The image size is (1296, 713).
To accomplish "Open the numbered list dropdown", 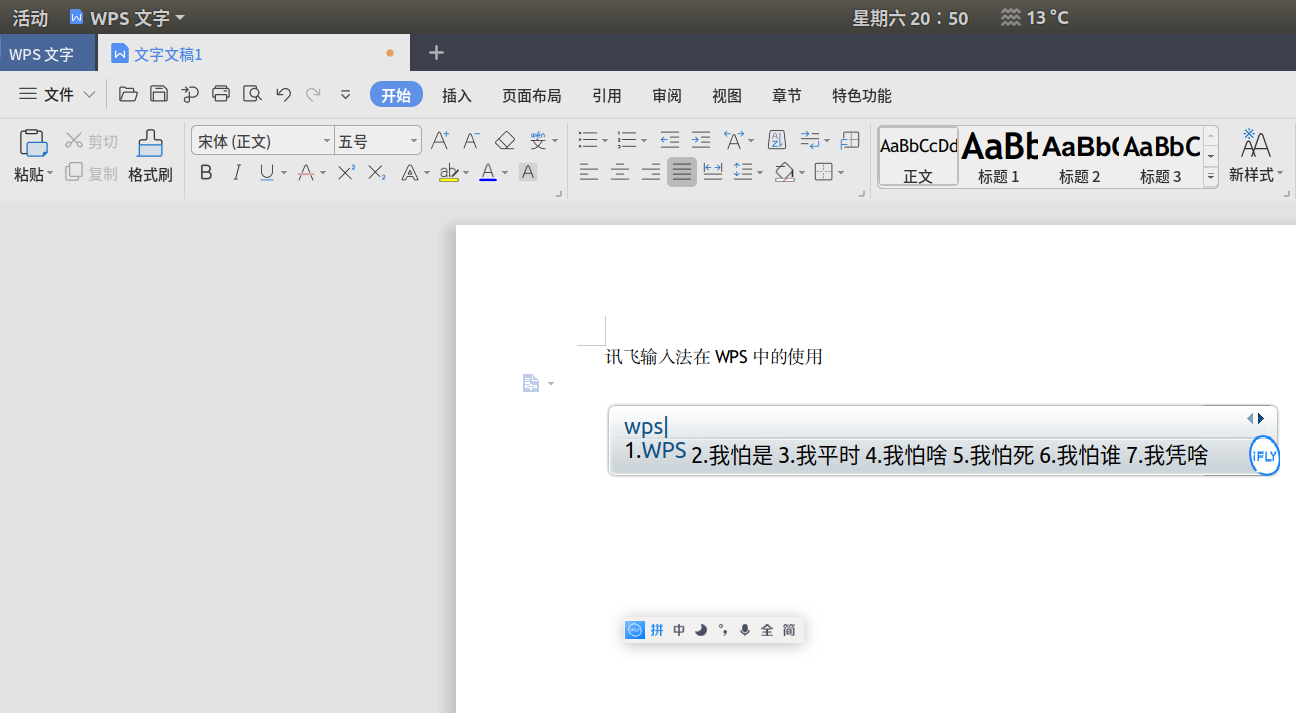I will tap(643, 141).
